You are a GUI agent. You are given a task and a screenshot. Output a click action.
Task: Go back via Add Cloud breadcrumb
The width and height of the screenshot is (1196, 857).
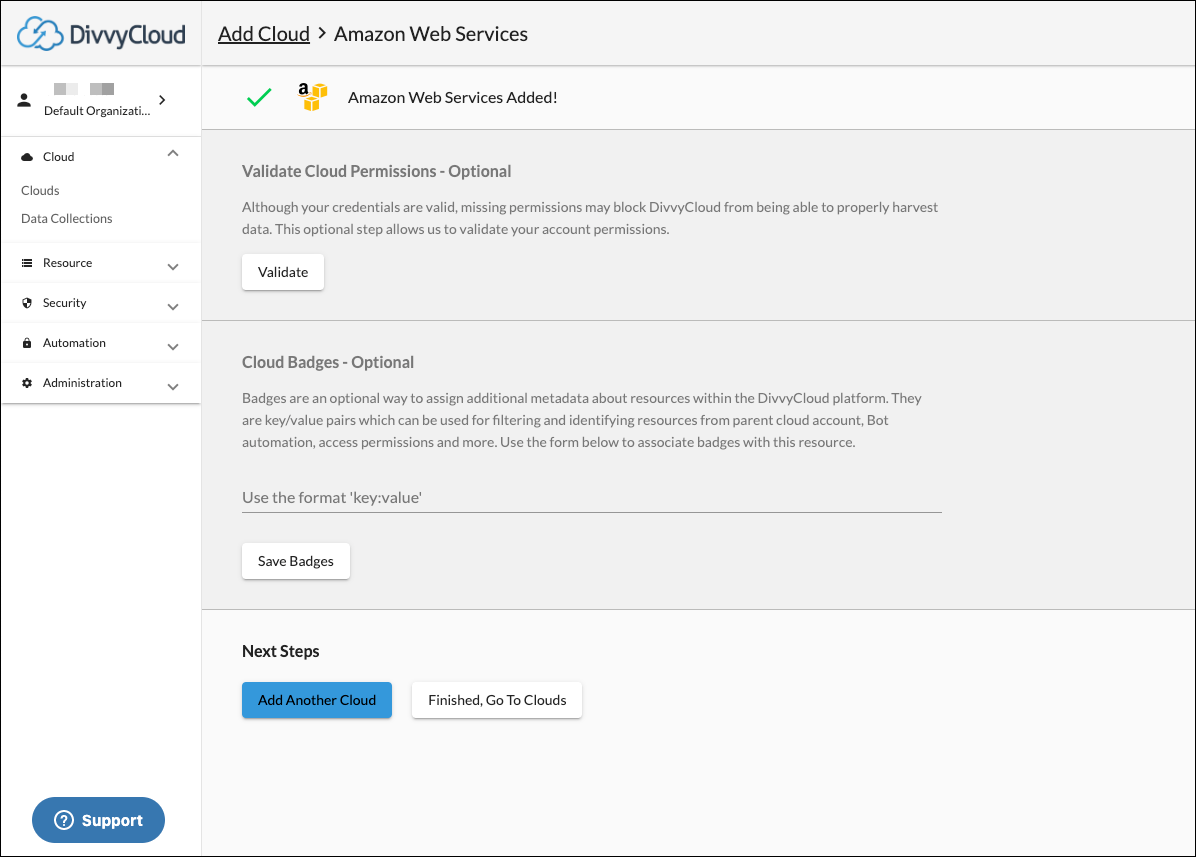coord(264,34)
